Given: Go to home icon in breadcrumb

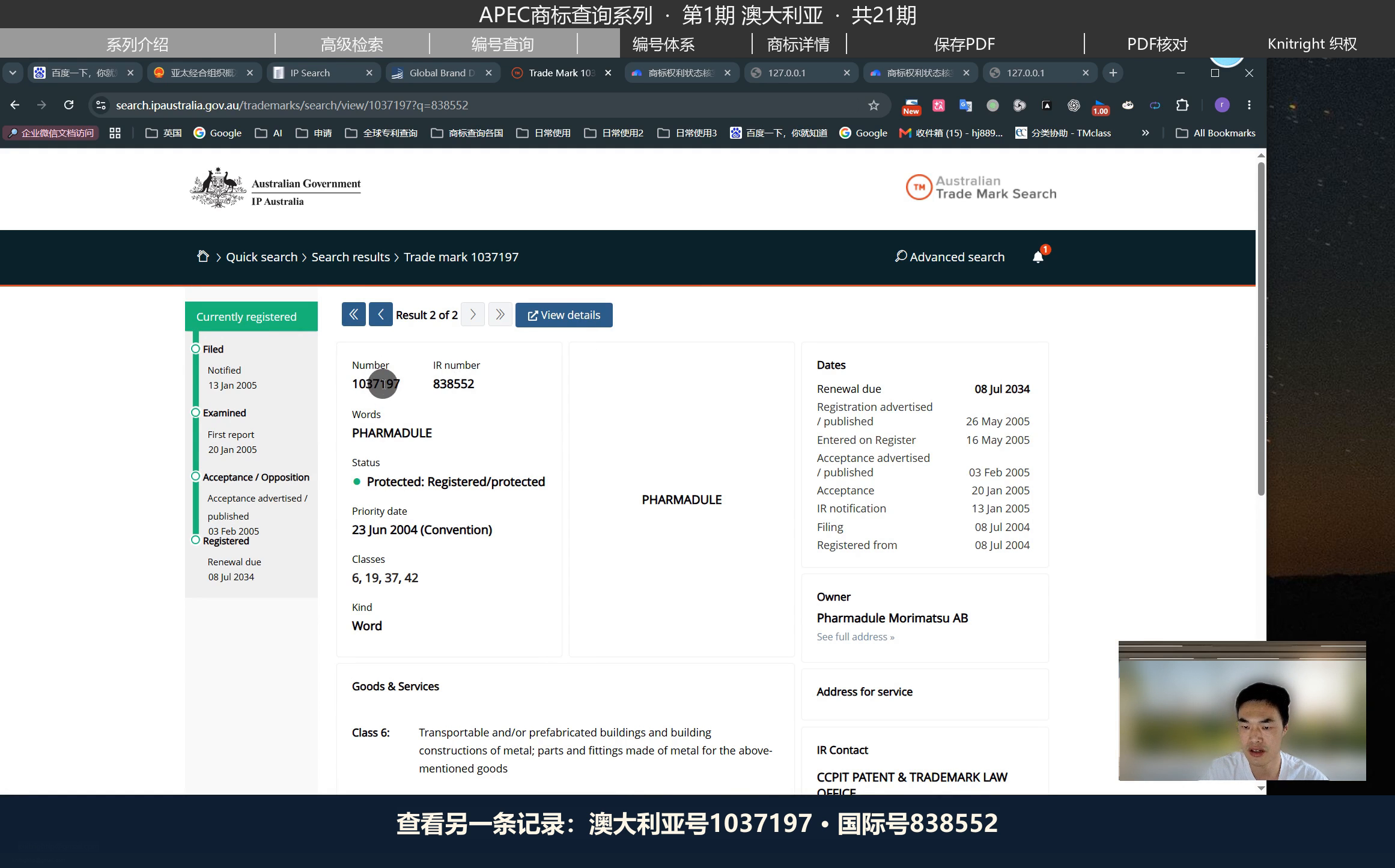Looking at the screenshot, I should (203, 256).
